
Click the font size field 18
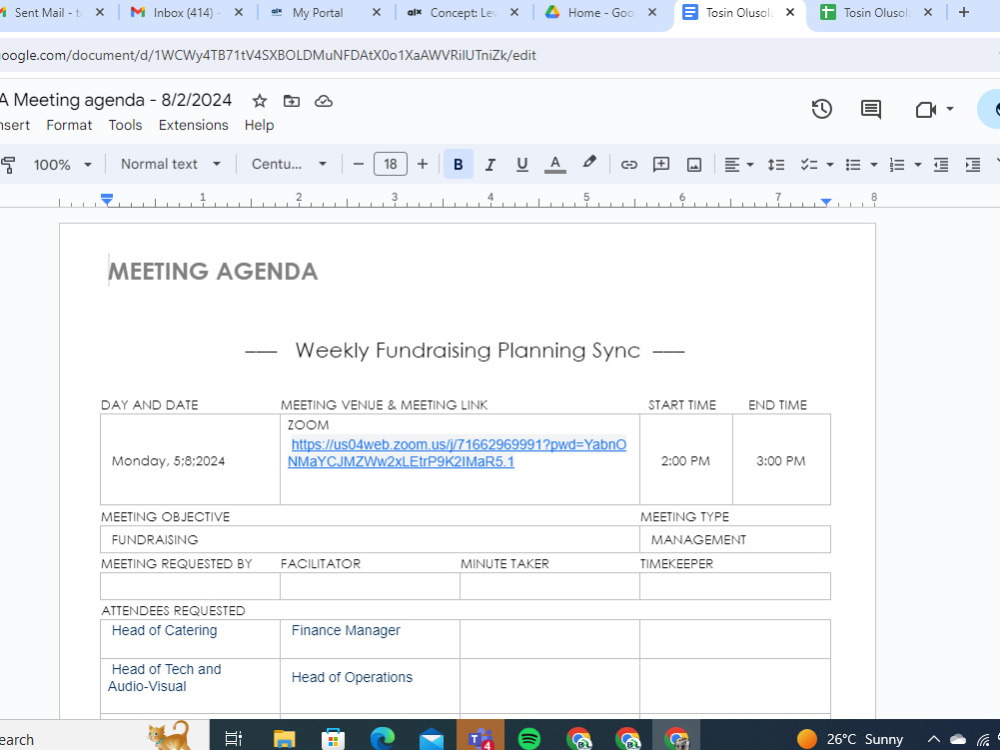pos(390,165)
